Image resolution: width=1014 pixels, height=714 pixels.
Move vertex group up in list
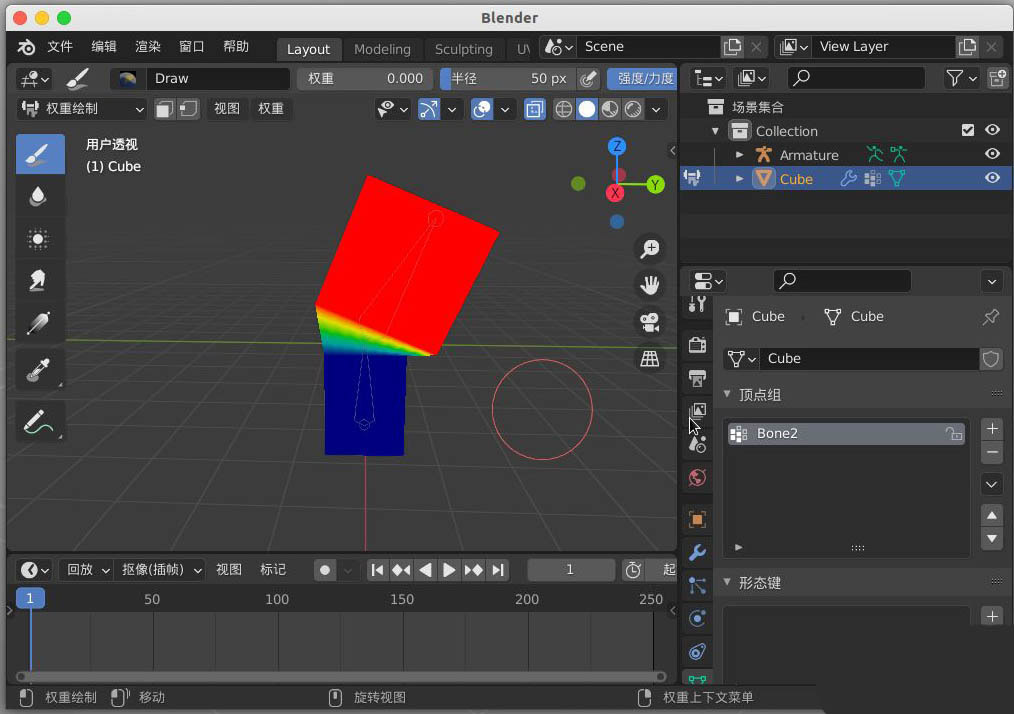(x=992, y=515)
